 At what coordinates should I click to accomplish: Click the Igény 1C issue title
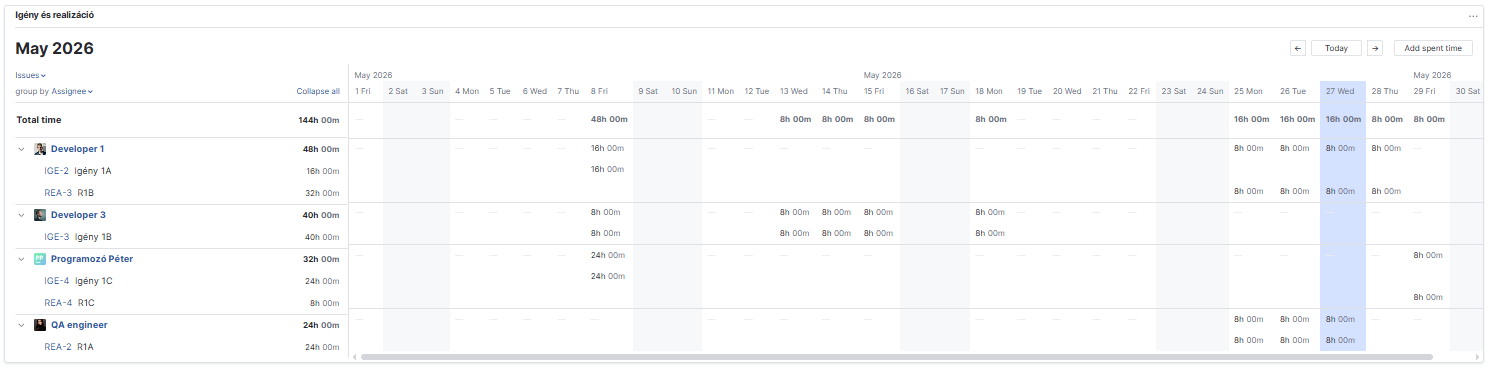(93, 281)
